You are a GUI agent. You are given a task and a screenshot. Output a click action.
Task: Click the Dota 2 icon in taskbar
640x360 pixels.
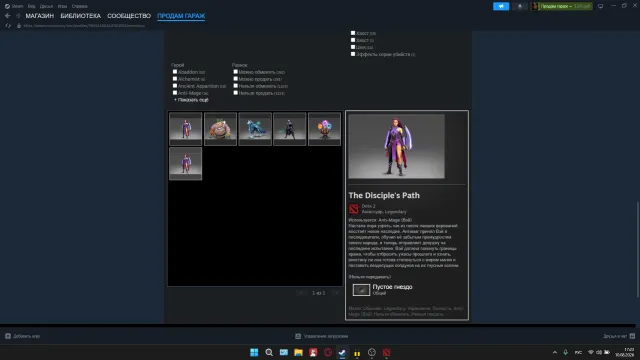click(x=386, y=352)
